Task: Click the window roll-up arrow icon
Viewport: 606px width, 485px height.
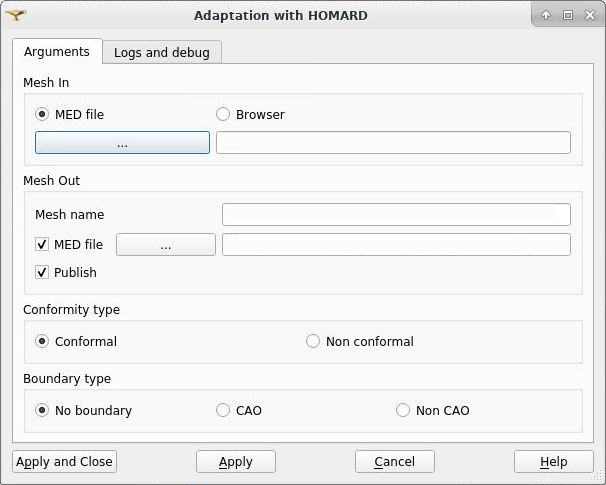Action: 546,15
